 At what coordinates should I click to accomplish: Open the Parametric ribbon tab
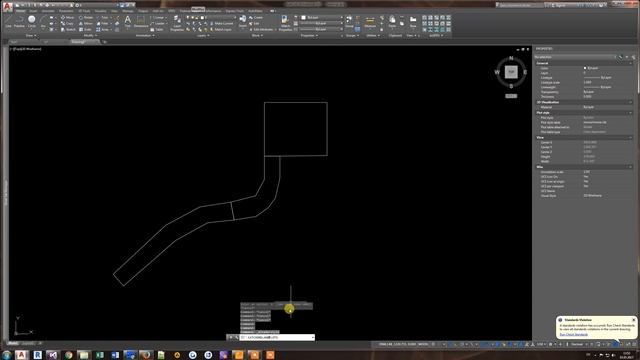click(x=66, y=11)
